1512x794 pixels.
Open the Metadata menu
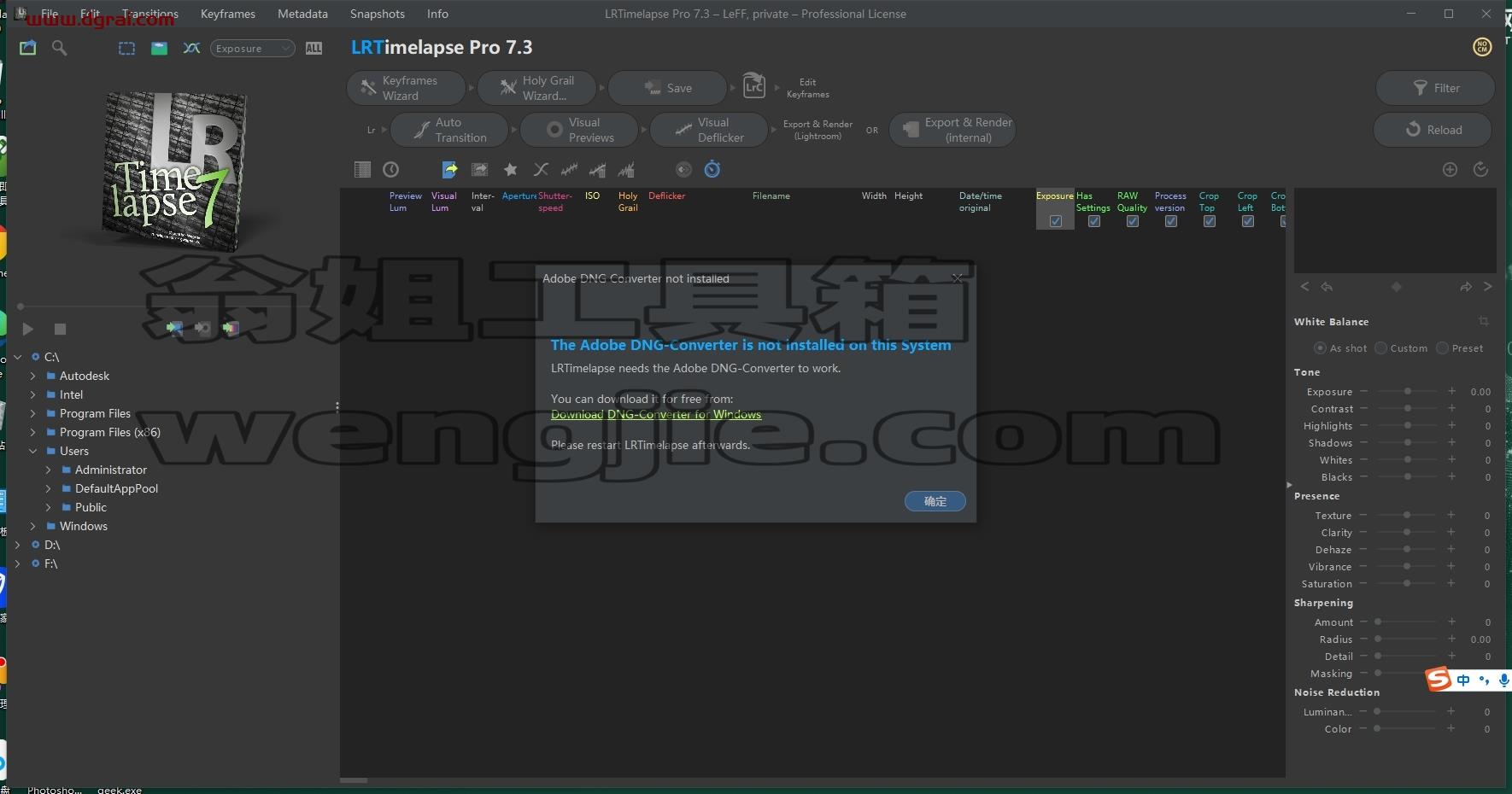302,14
